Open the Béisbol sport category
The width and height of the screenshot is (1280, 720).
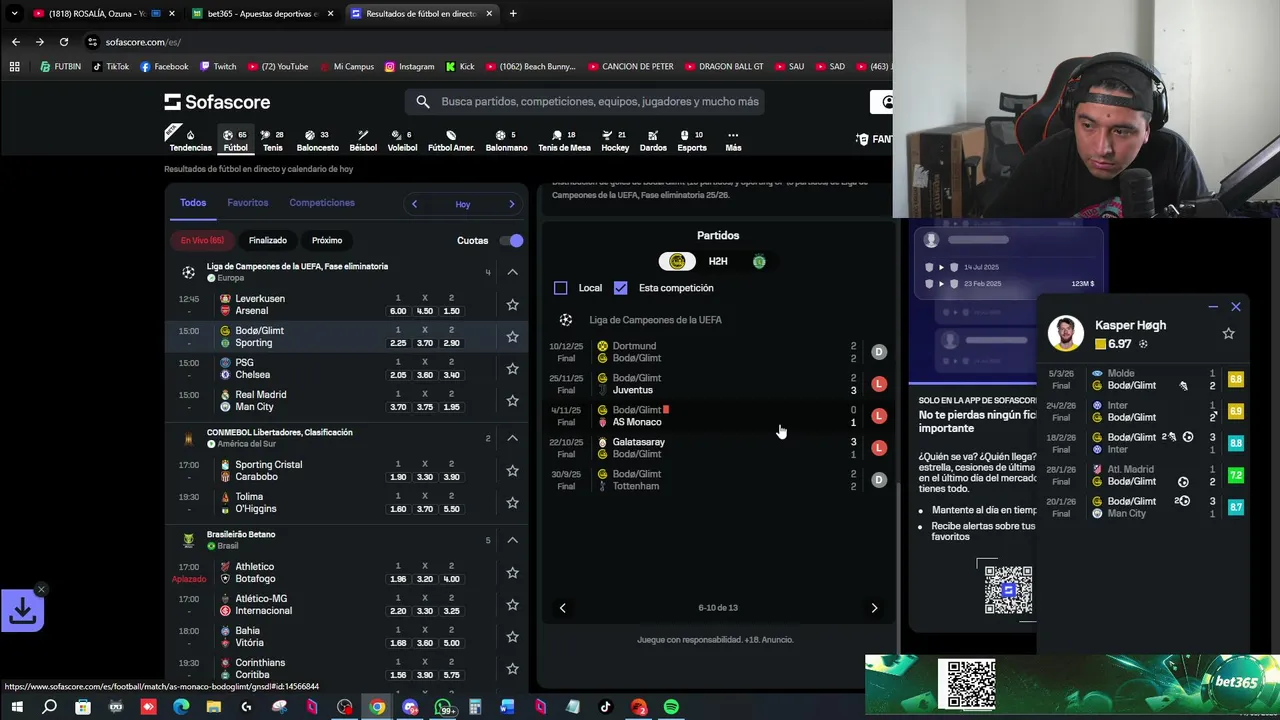coord(363,141)
